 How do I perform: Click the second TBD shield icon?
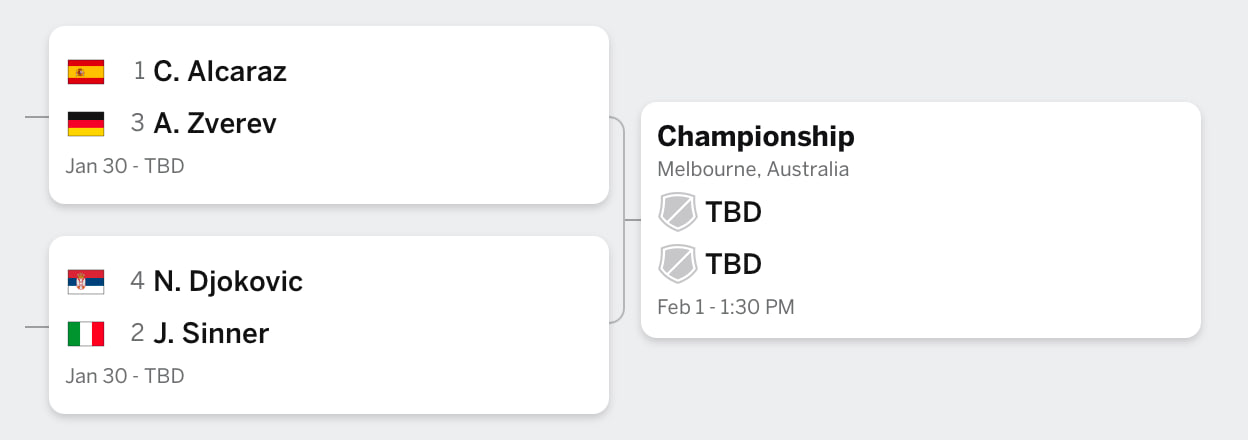tap(677, 264)
